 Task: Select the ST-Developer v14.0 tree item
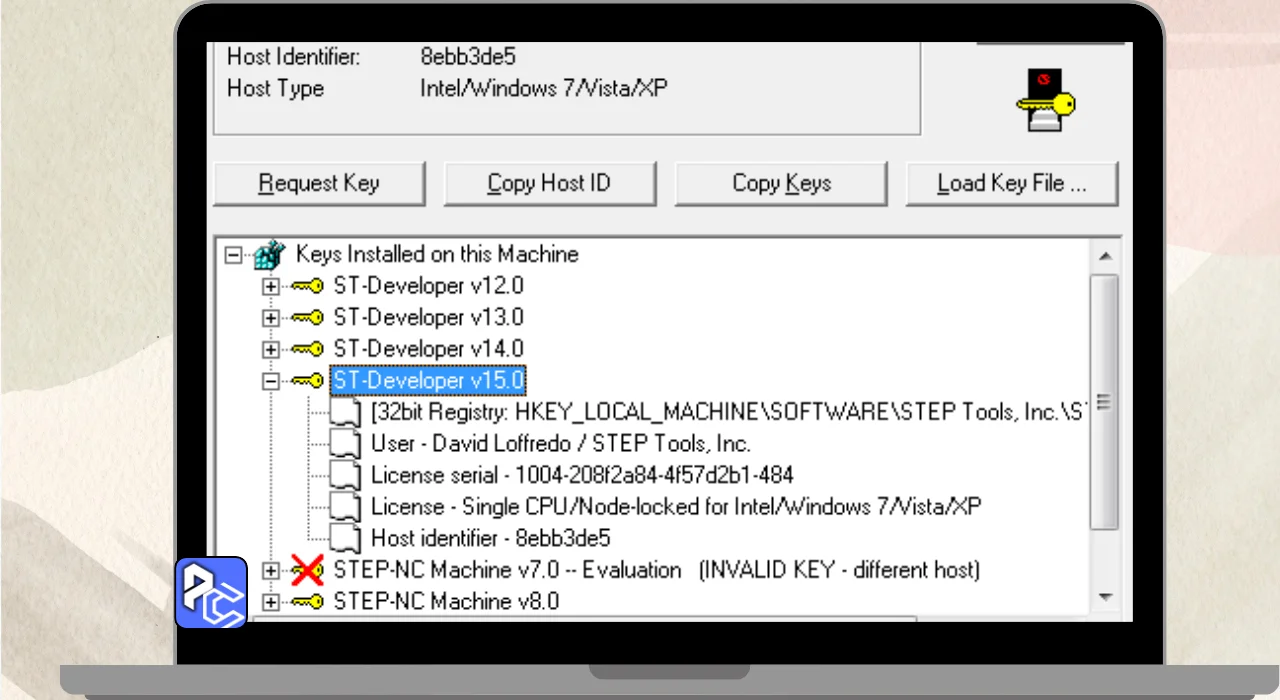[428, 349]
